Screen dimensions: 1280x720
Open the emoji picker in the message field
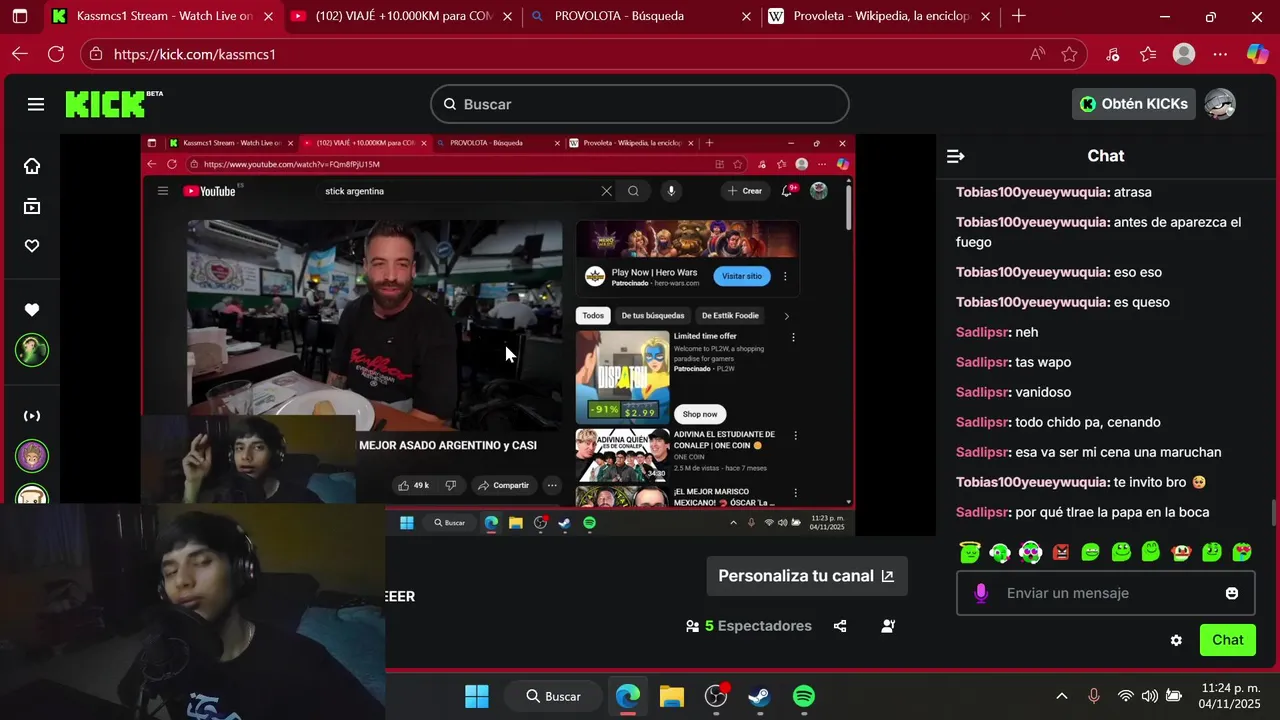coord(1232,593)
